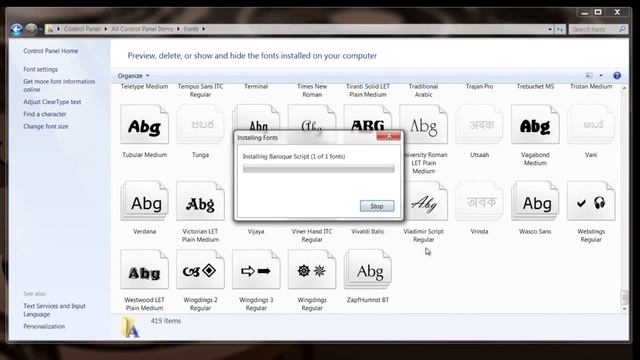Screen dimensions: 640x360
Task: Select the Victorian LET Plain Medium icon
Action: click(x=200, y=201)
